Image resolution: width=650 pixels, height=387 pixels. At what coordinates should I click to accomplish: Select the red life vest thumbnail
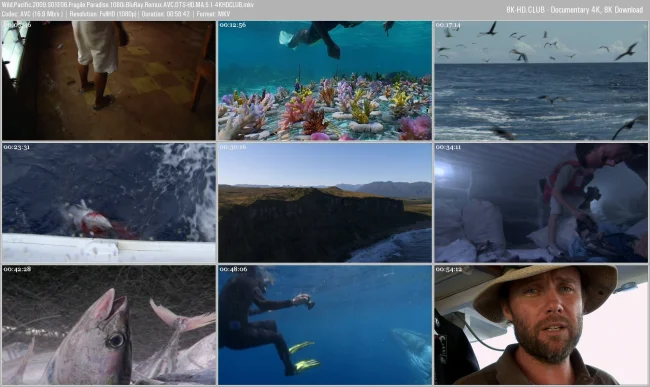pyautogui.click(x=541, y=203)
